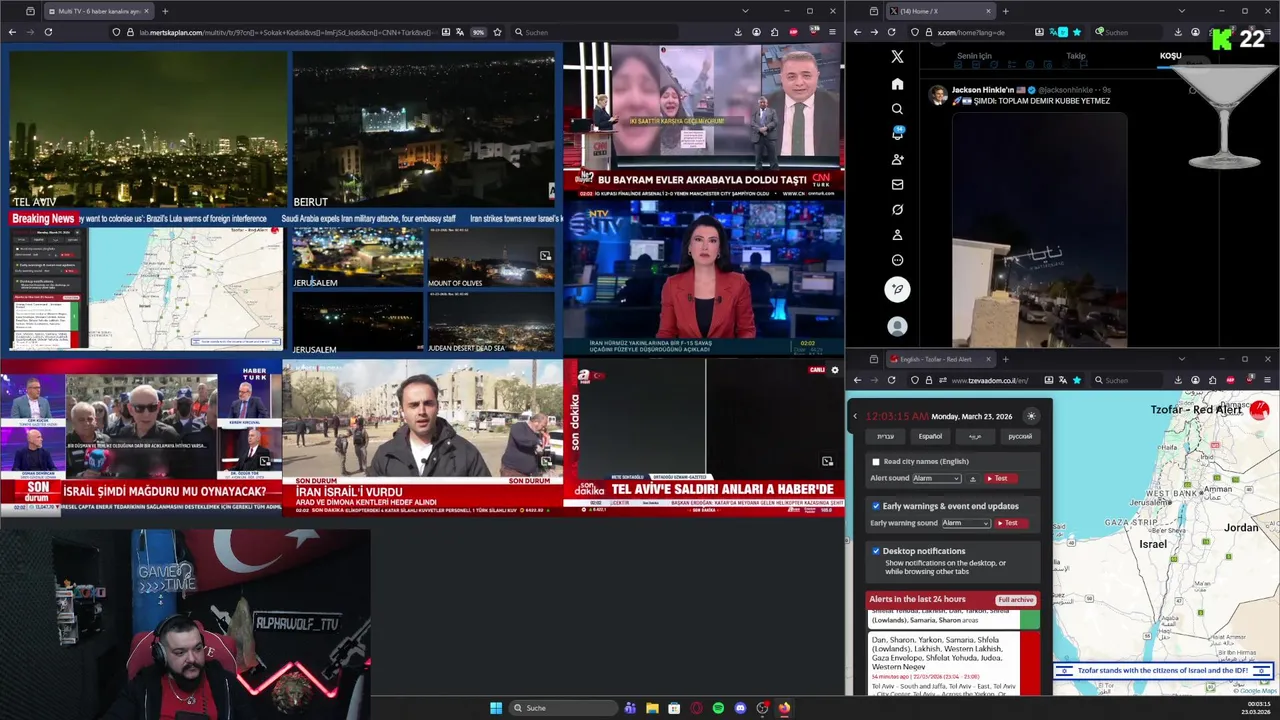Switch to KOŞU tab on X
1280x720 pixels.
click(x=1171, y=56)
